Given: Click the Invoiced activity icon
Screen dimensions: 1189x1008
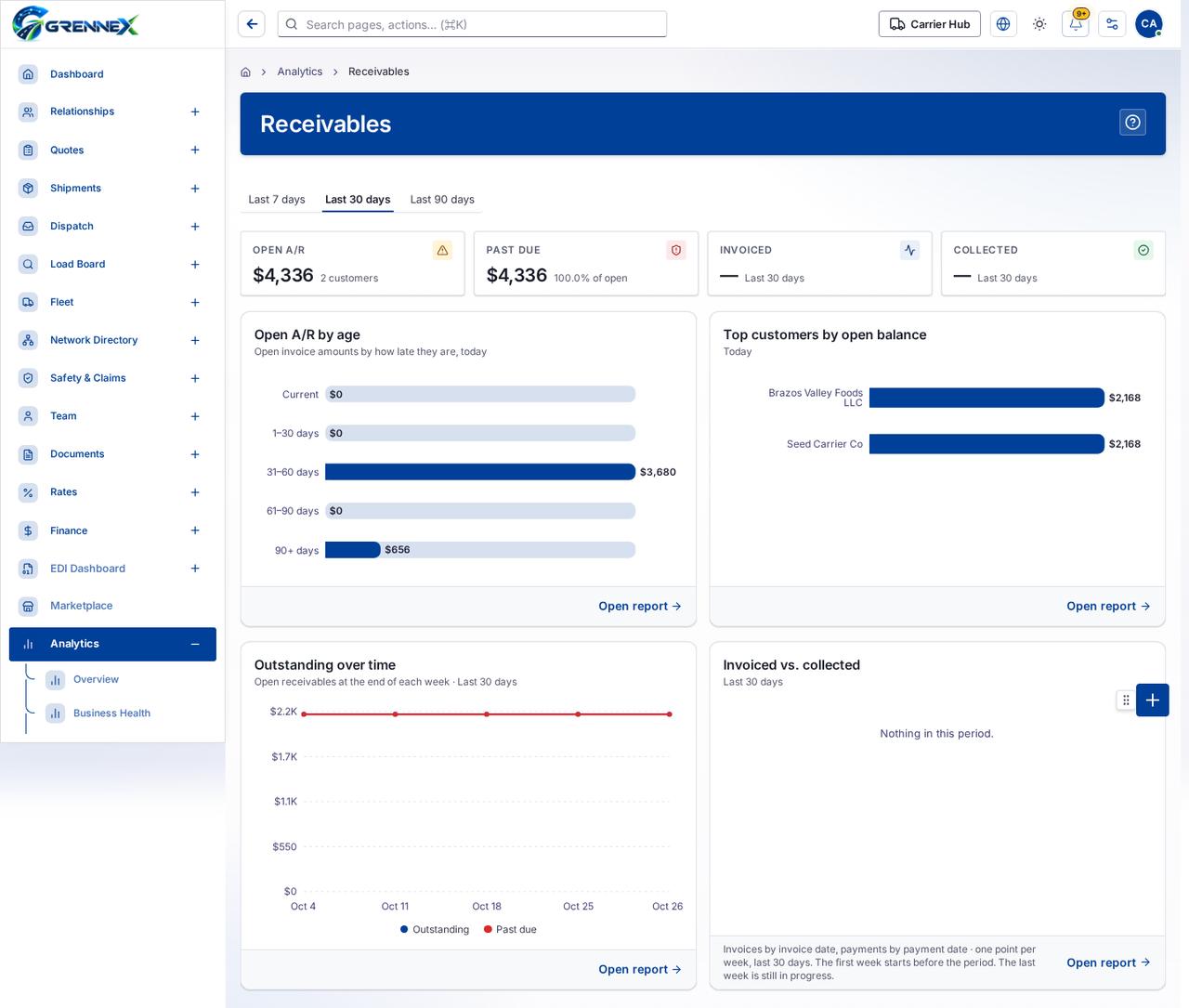Looking at the screenshot, I should [910, 250].
